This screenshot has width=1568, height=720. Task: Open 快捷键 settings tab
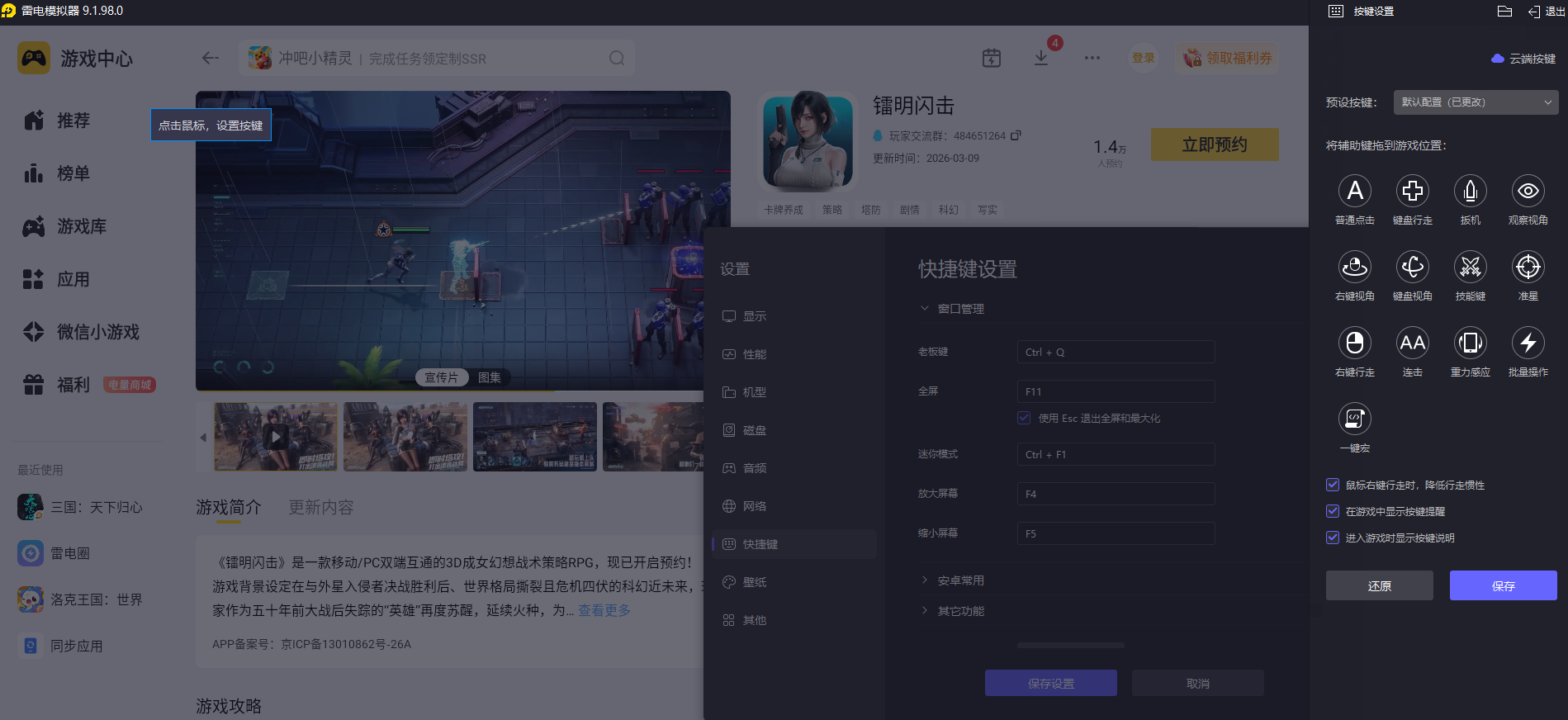(x=794, y=544)
